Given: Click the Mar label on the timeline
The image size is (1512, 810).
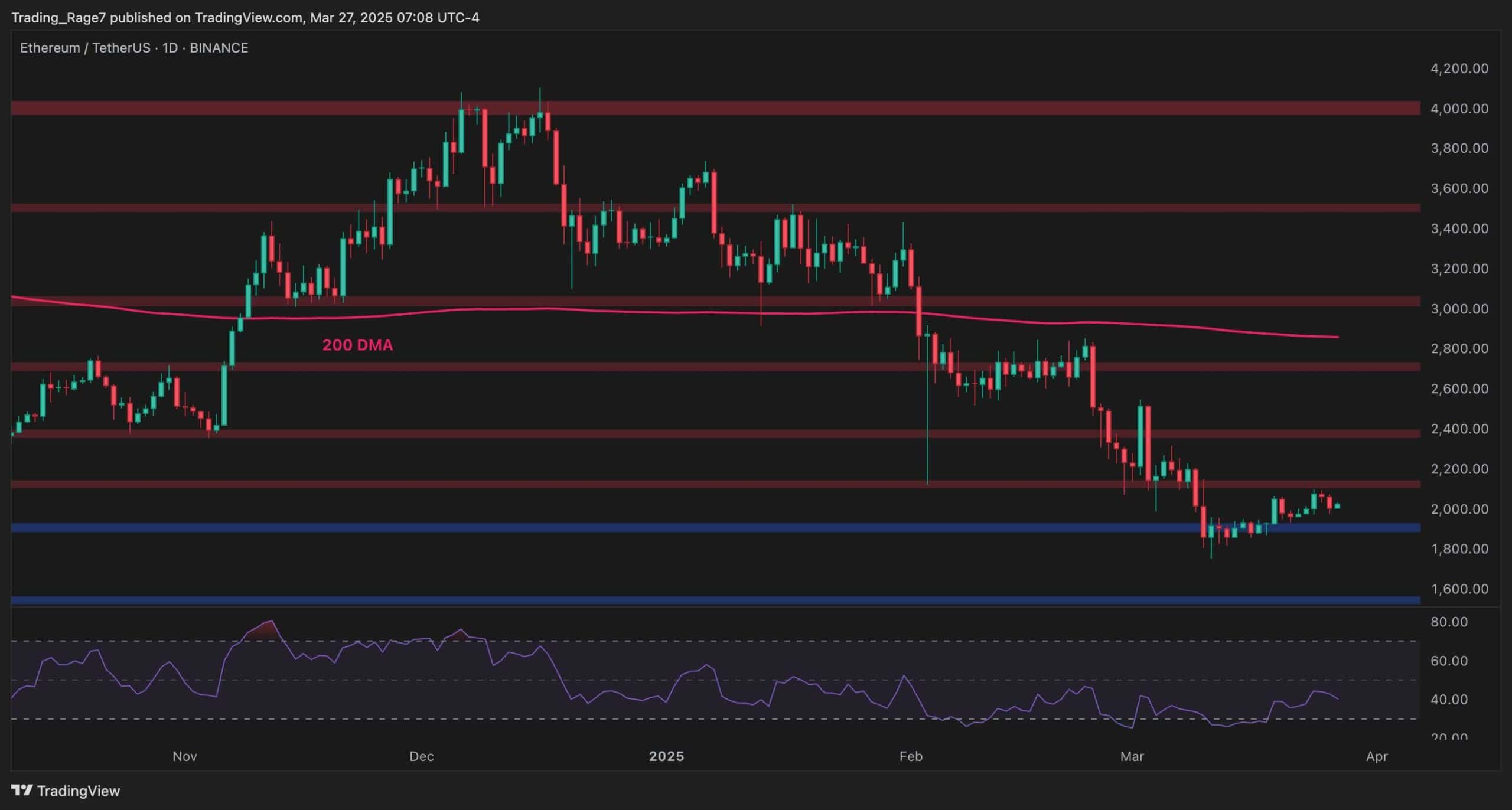Looking at the screenshot, I should coord(1133,756).
